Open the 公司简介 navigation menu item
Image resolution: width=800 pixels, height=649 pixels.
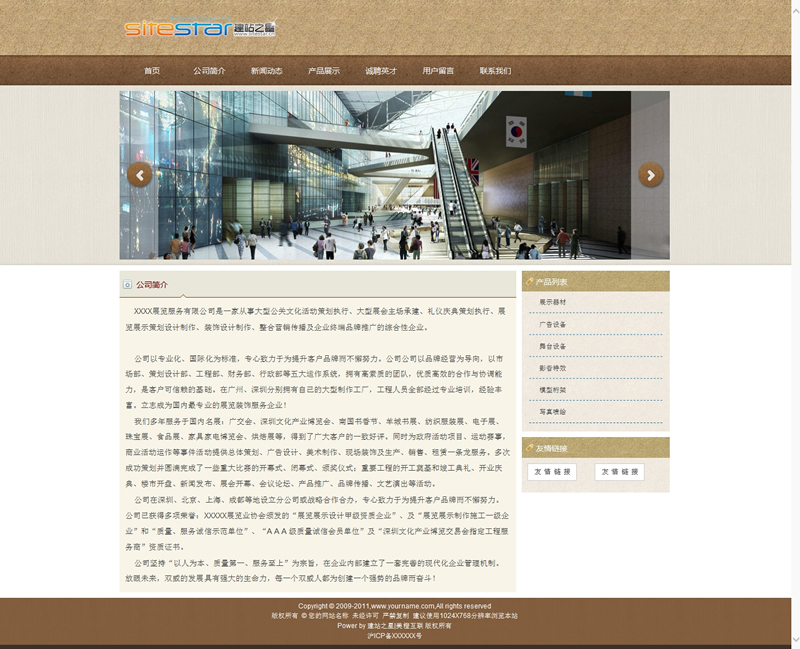pyautogui.click(x=209, y=71)
